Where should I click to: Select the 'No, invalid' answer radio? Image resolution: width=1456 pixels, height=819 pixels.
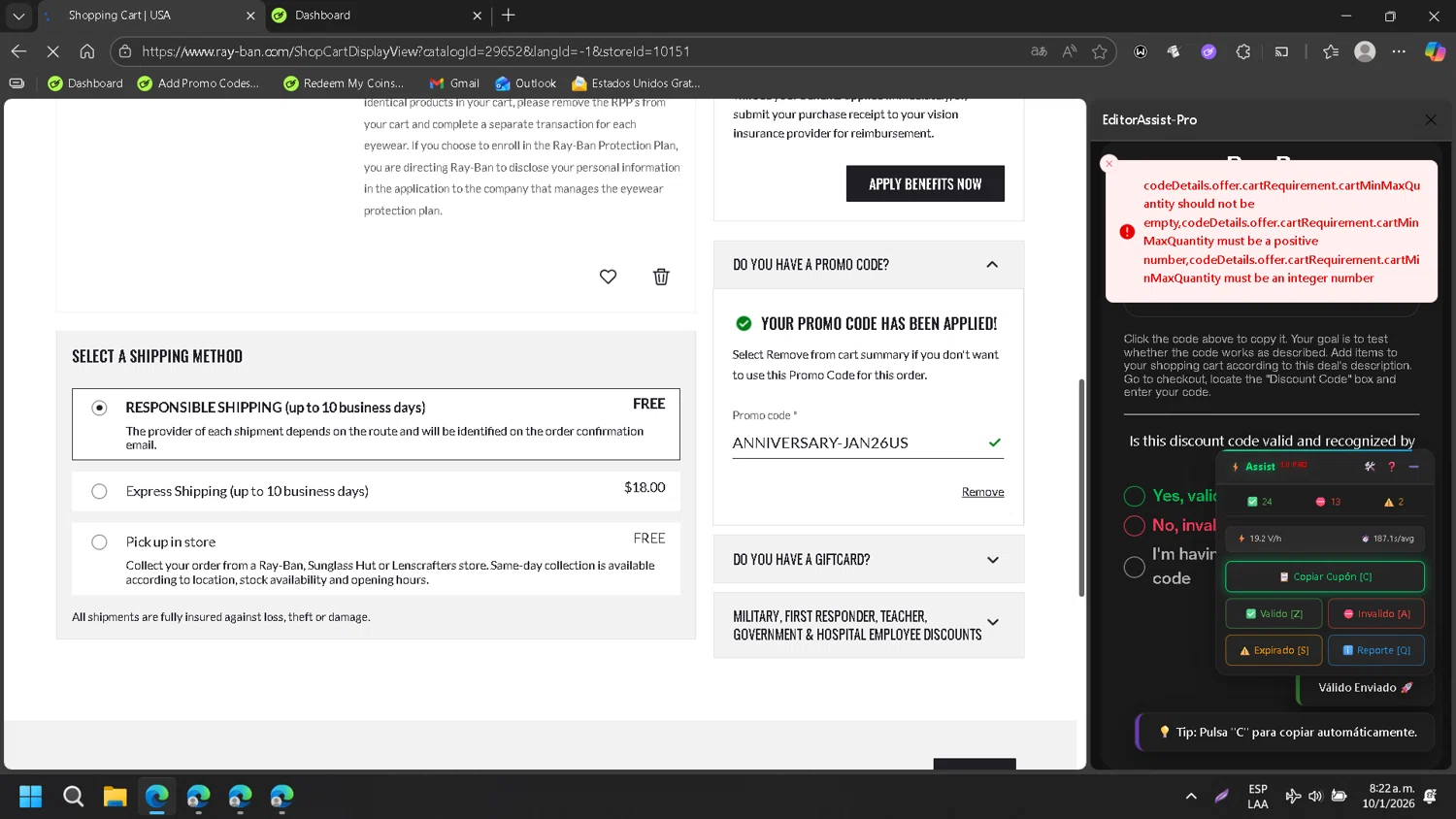[x=1134, y=526]
